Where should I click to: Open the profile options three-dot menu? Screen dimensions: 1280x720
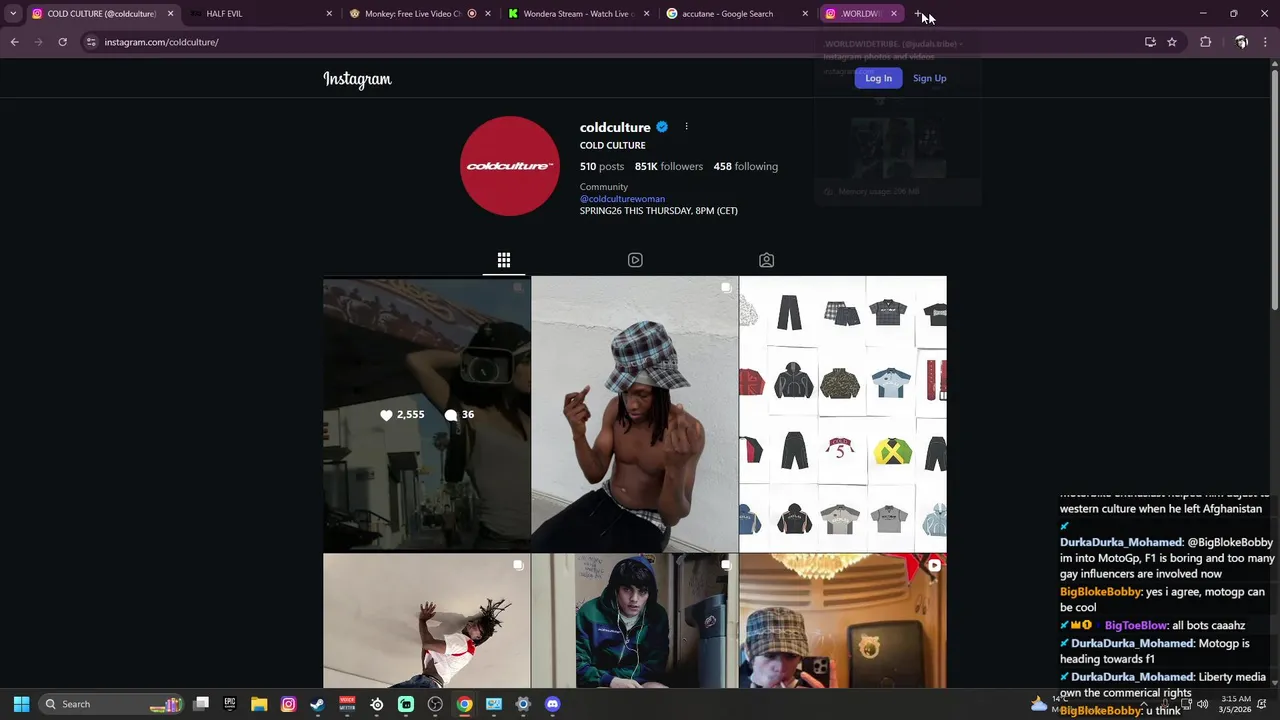point(686,127)
